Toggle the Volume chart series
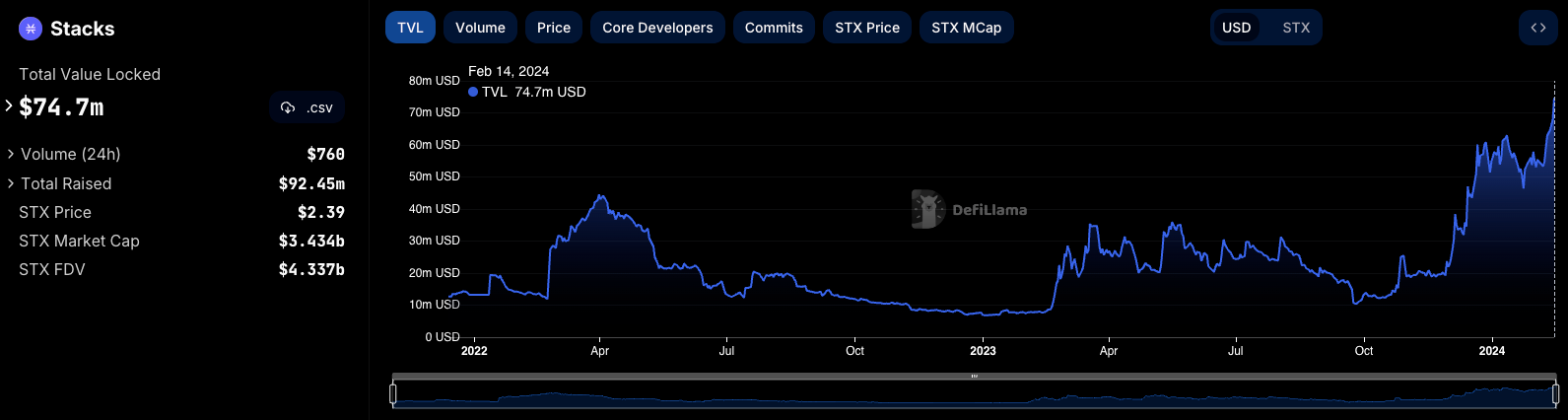 point(480,28)
